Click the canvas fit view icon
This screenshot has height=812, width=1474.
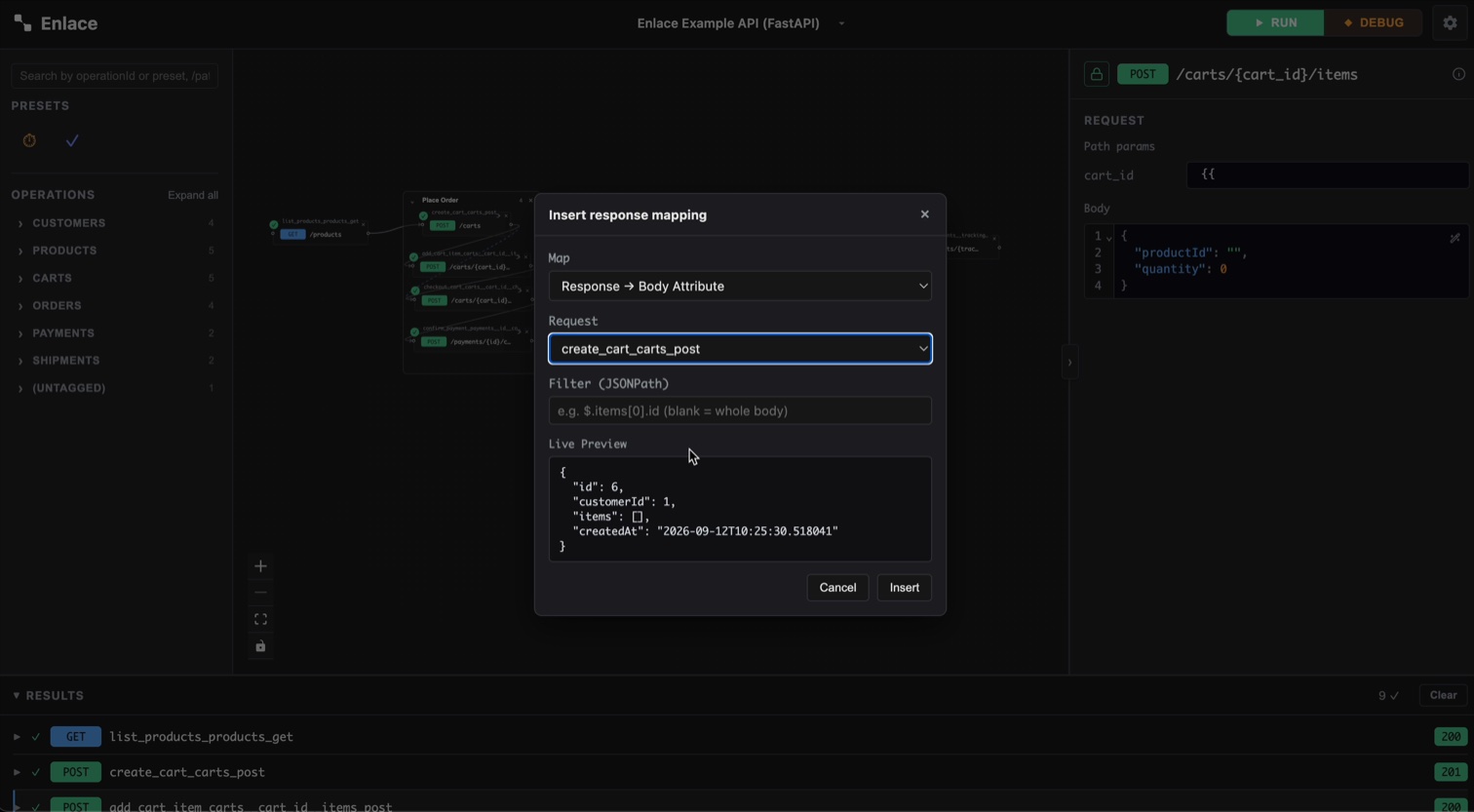[x=260, y=619]
